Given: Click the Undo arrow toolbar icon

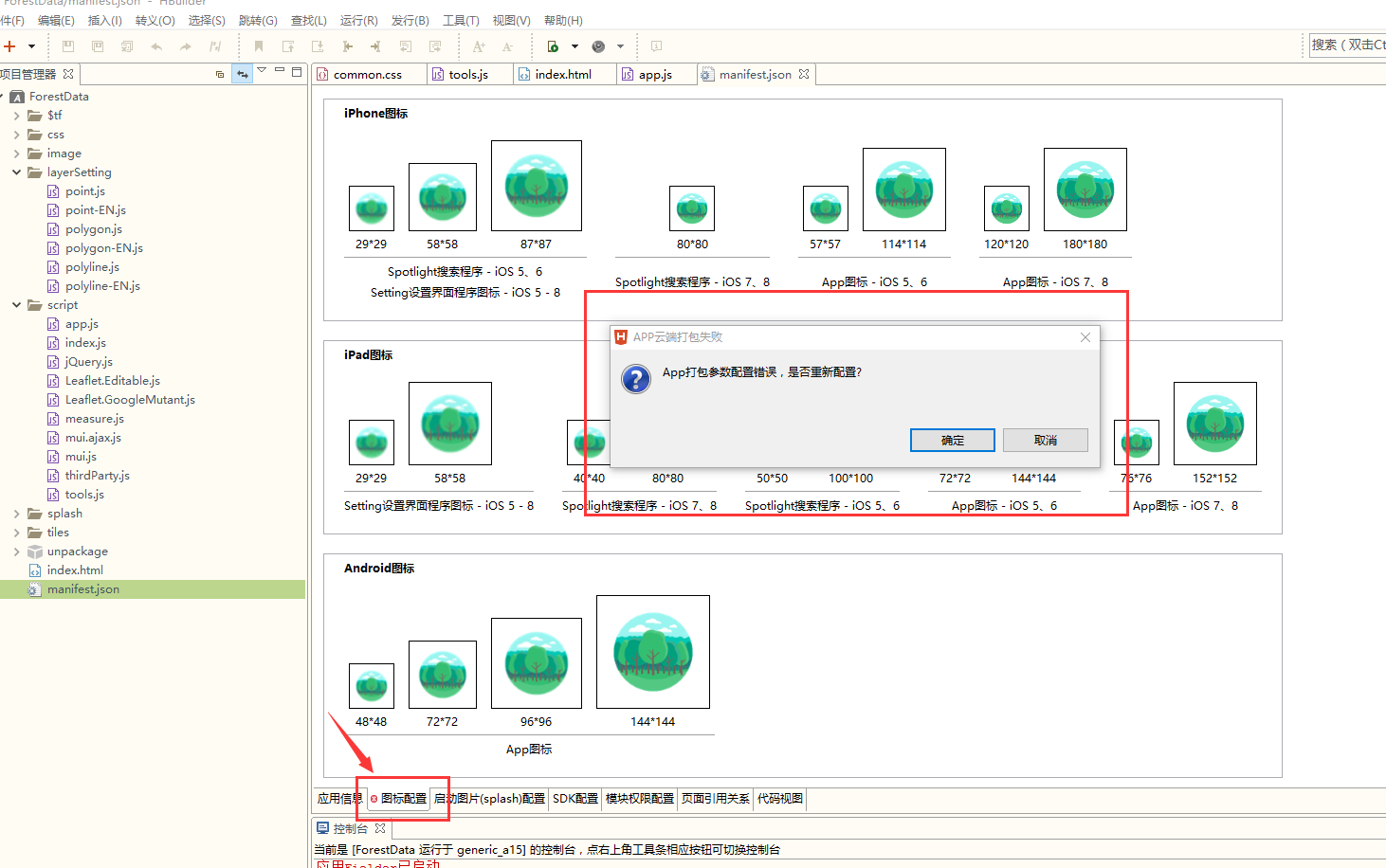Looking at the screenshot, I should point(156,46).
